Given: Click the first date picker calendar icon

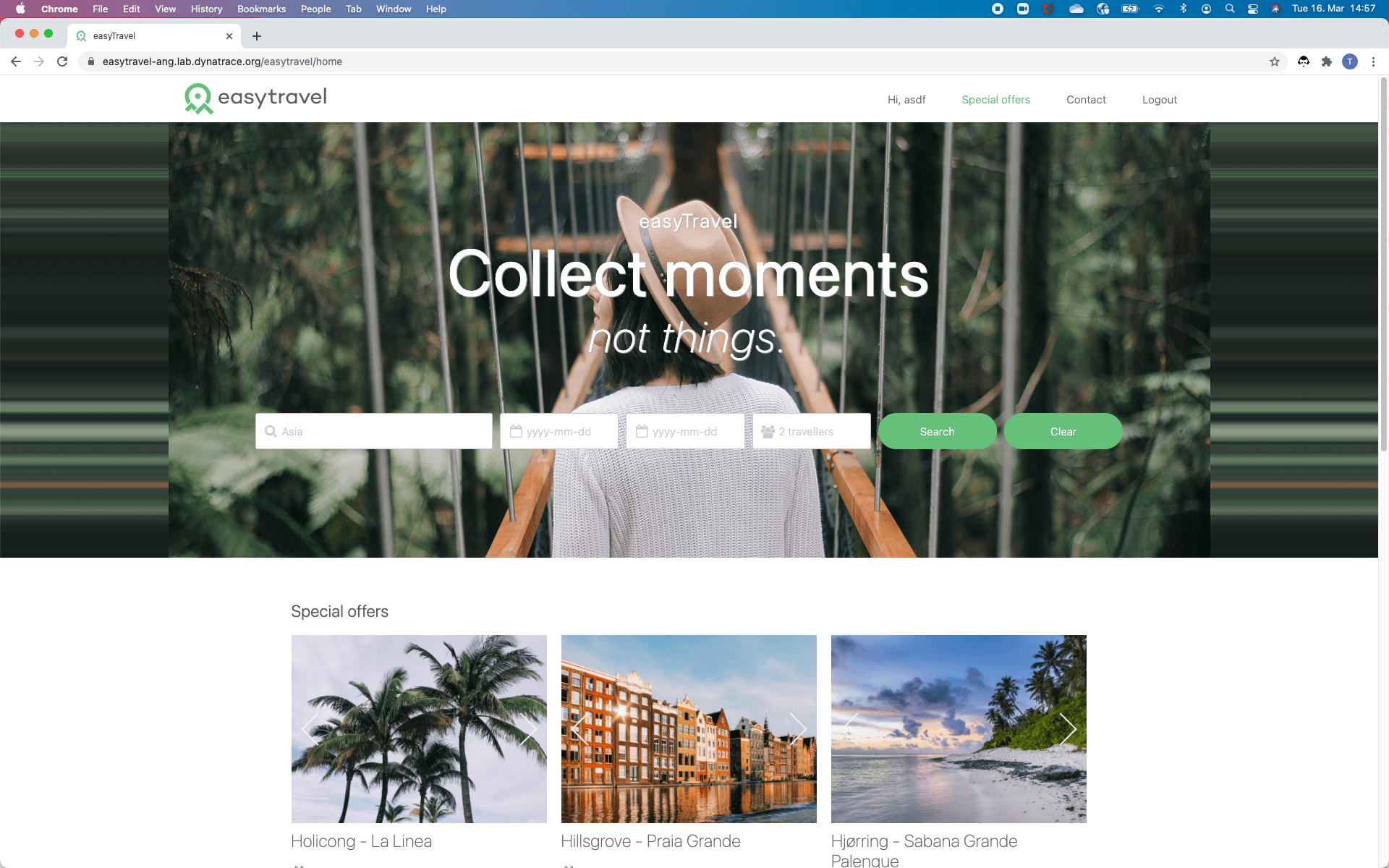Looking at the screenshot, I should click(x=517, y=431).
